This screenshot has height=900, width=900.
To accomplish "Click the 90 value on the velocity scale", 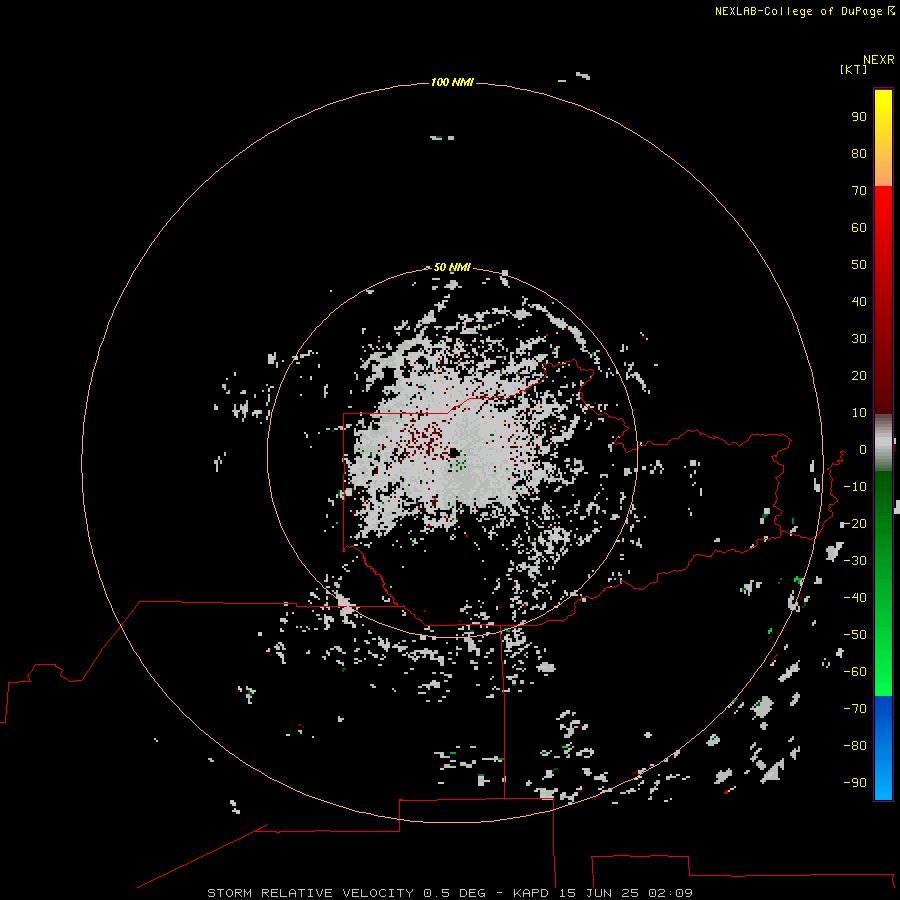I will click(859, 117).
